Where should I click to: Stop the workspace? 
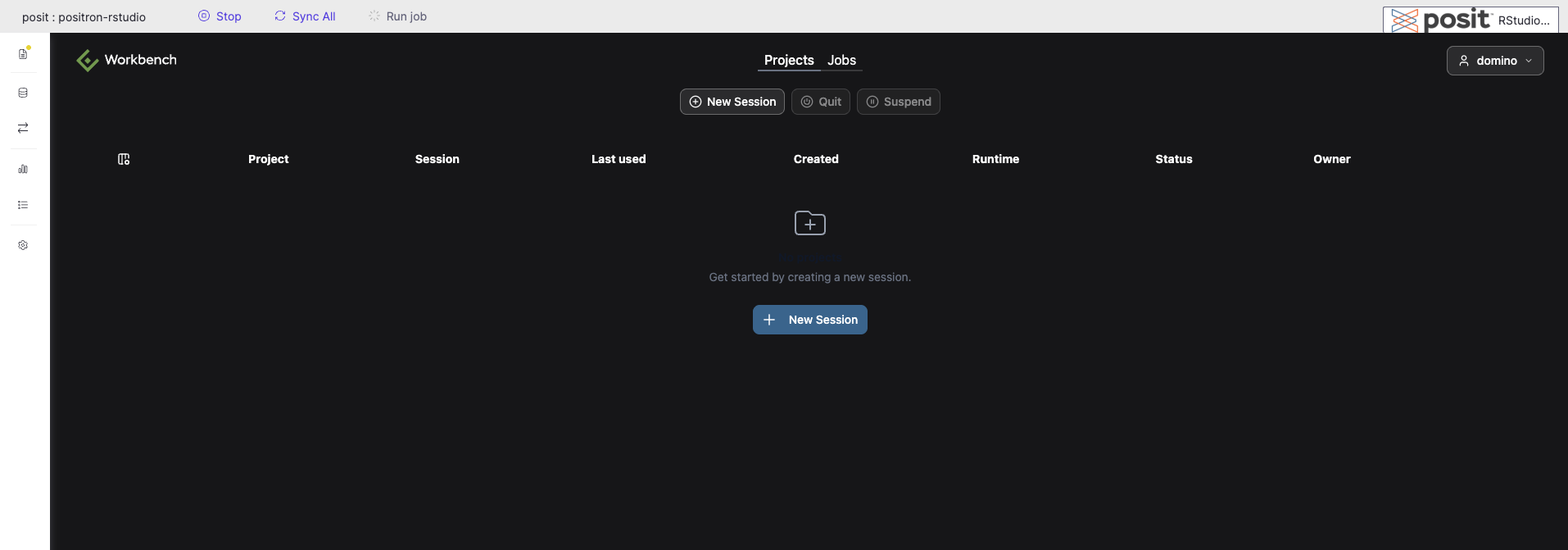click(220, 16)
